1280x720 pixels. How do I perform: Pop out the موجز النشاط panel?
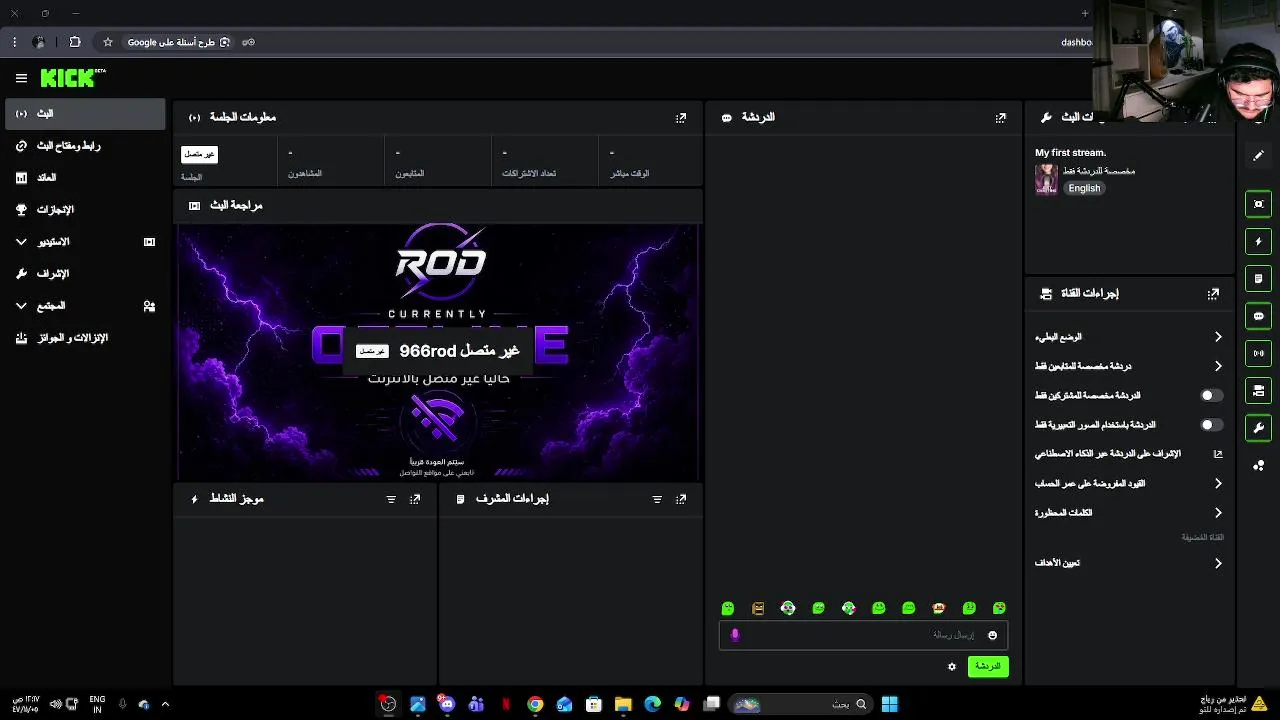415,499
